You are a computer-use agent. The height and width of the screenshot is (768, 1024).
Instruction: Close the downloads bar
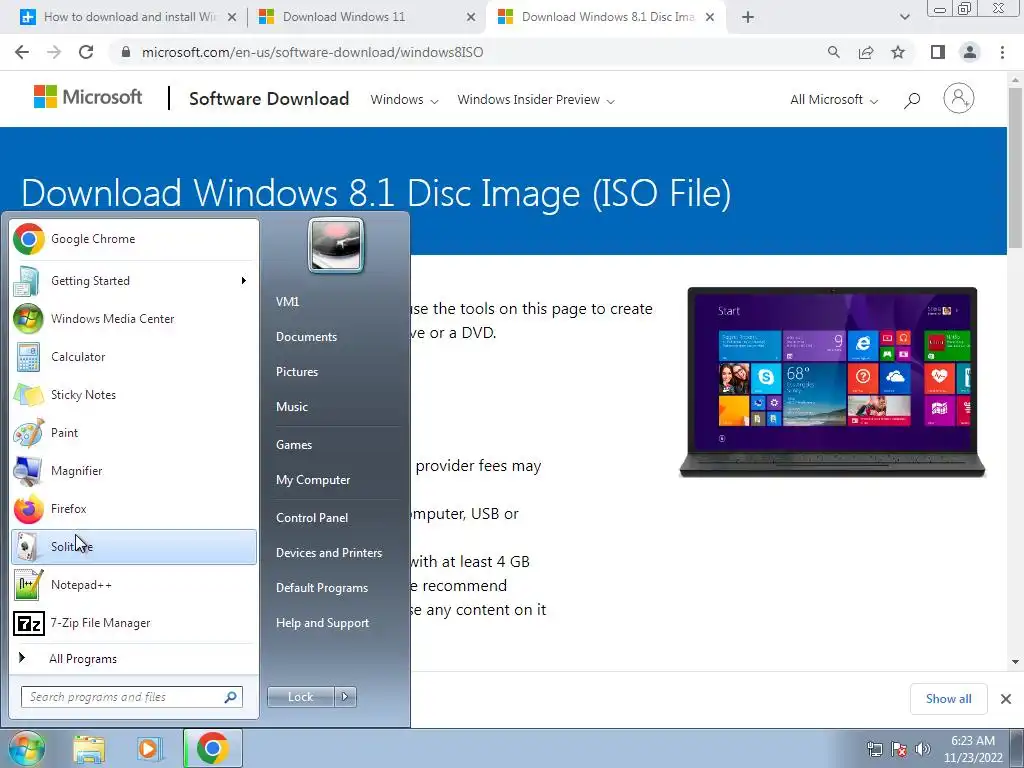[1006, 699]
